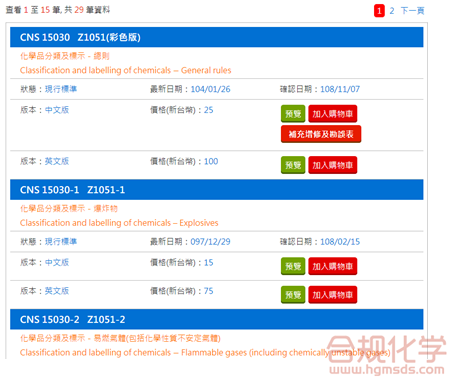Add CNS 15030-1 English version to cart
Image resolution: width=452 pixels, height=380 pixels.
point(333,295)
